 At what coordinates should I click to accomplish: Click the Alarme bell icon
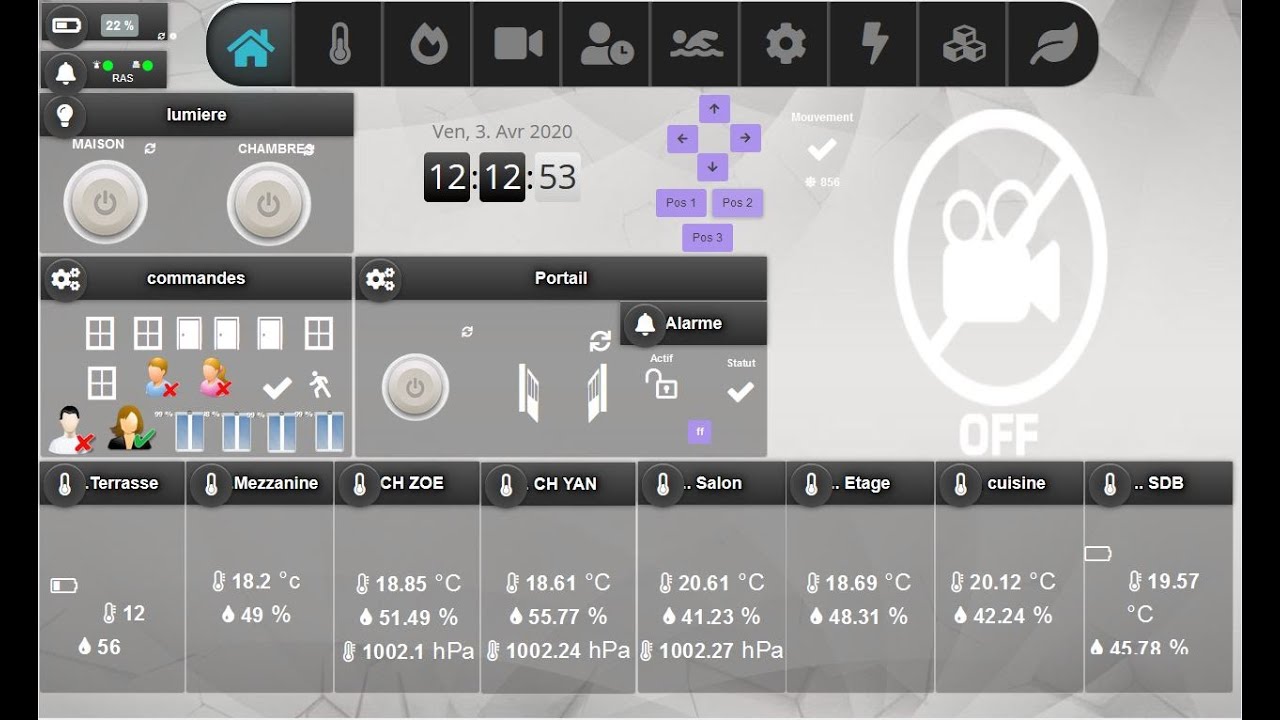645,324
